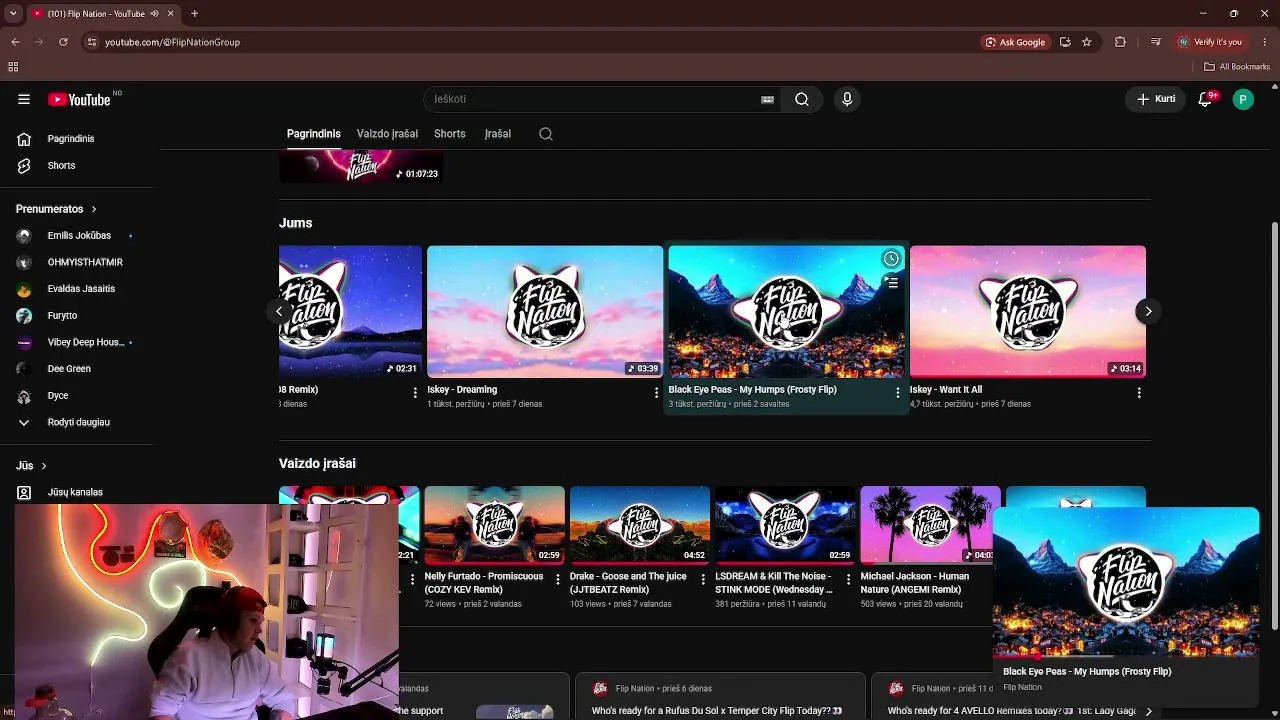
Task: Go back to the previous page
Action: coord(15,42)
